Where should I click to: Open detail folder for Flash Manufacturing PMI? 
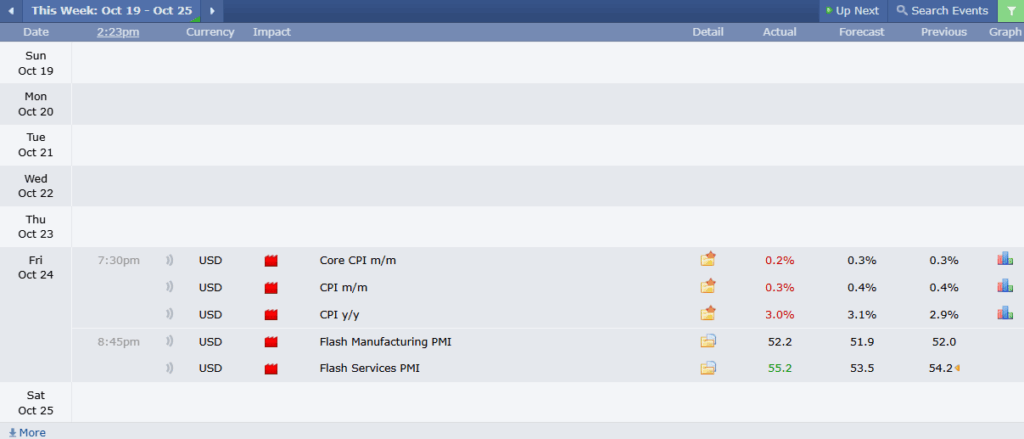708,342
